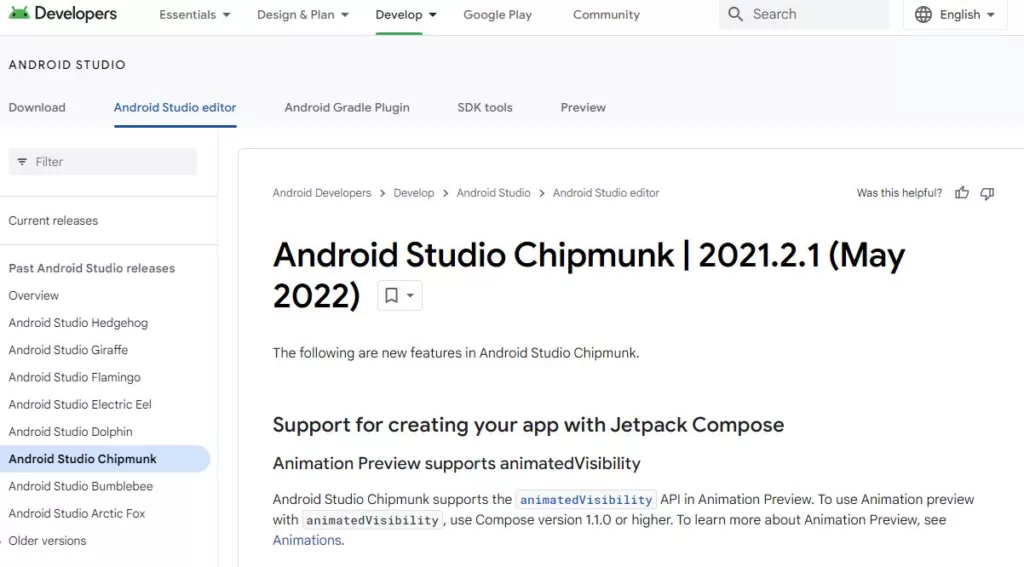Click 'Past Android Studio releases' heading
The image size is (1024, 567).
click(x=91, y=268)
